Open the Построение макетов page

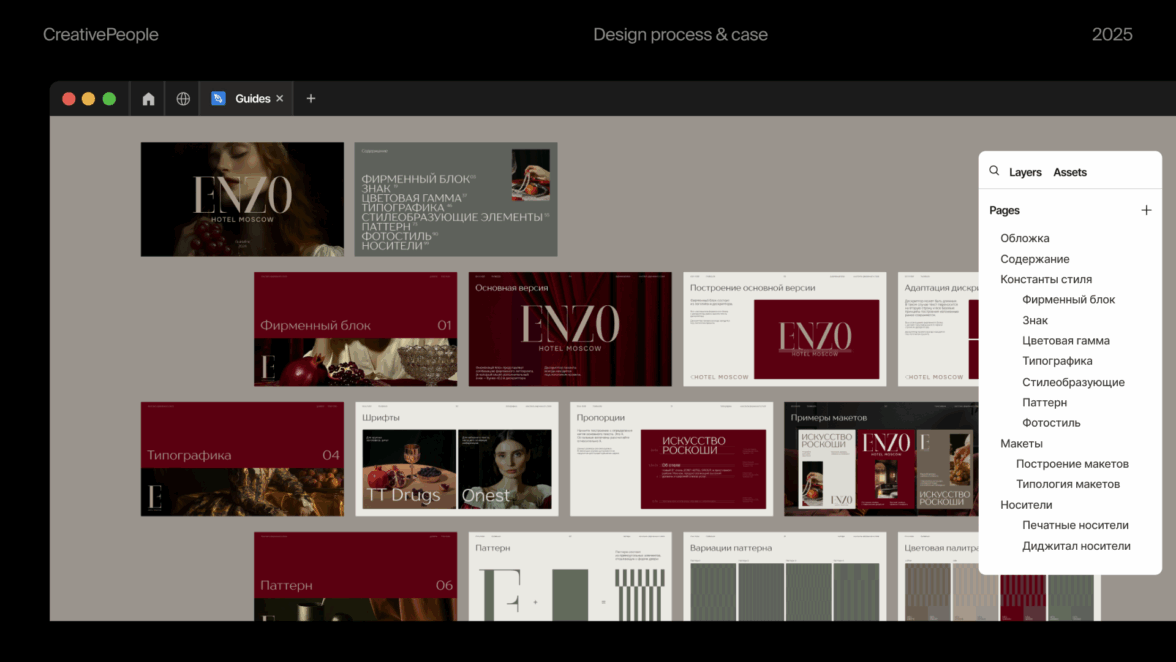(1072, 464)
